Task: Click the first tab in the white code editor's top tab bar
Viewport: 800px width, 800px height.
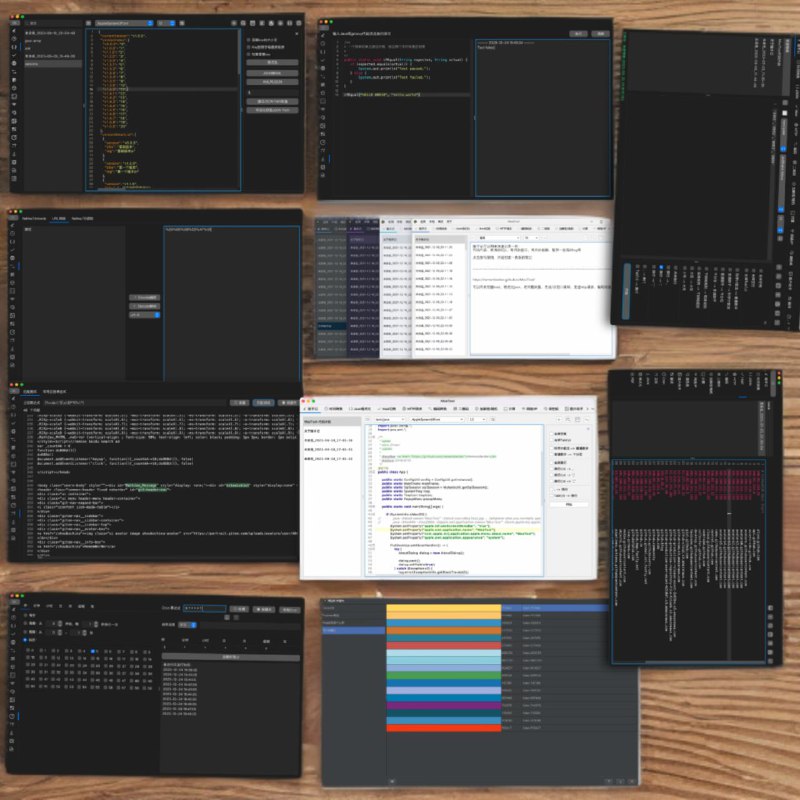Action: pos(312,409)
